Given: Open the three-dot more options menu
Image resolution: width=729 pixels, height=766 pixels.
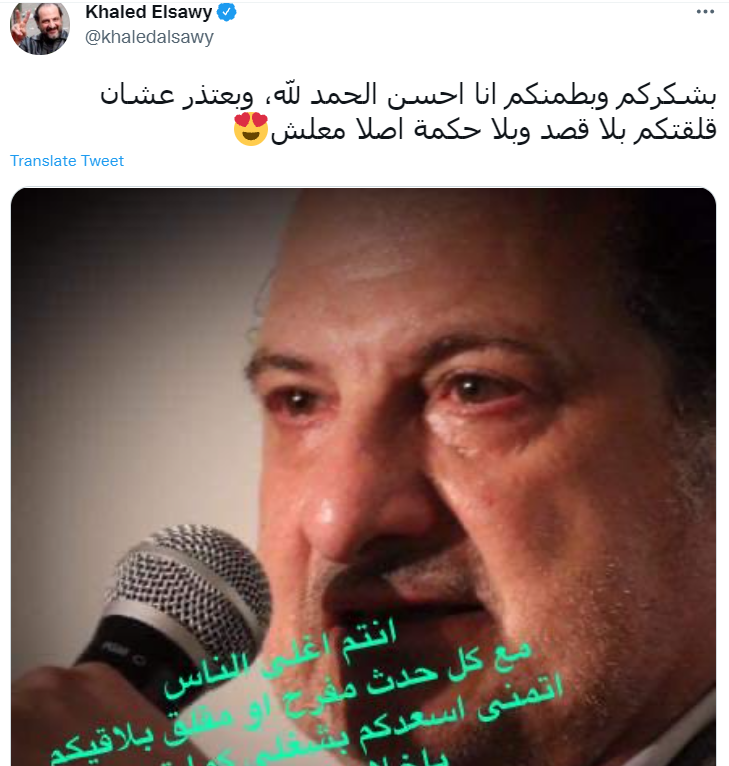Looking at the screenshot, I should 705,12.
